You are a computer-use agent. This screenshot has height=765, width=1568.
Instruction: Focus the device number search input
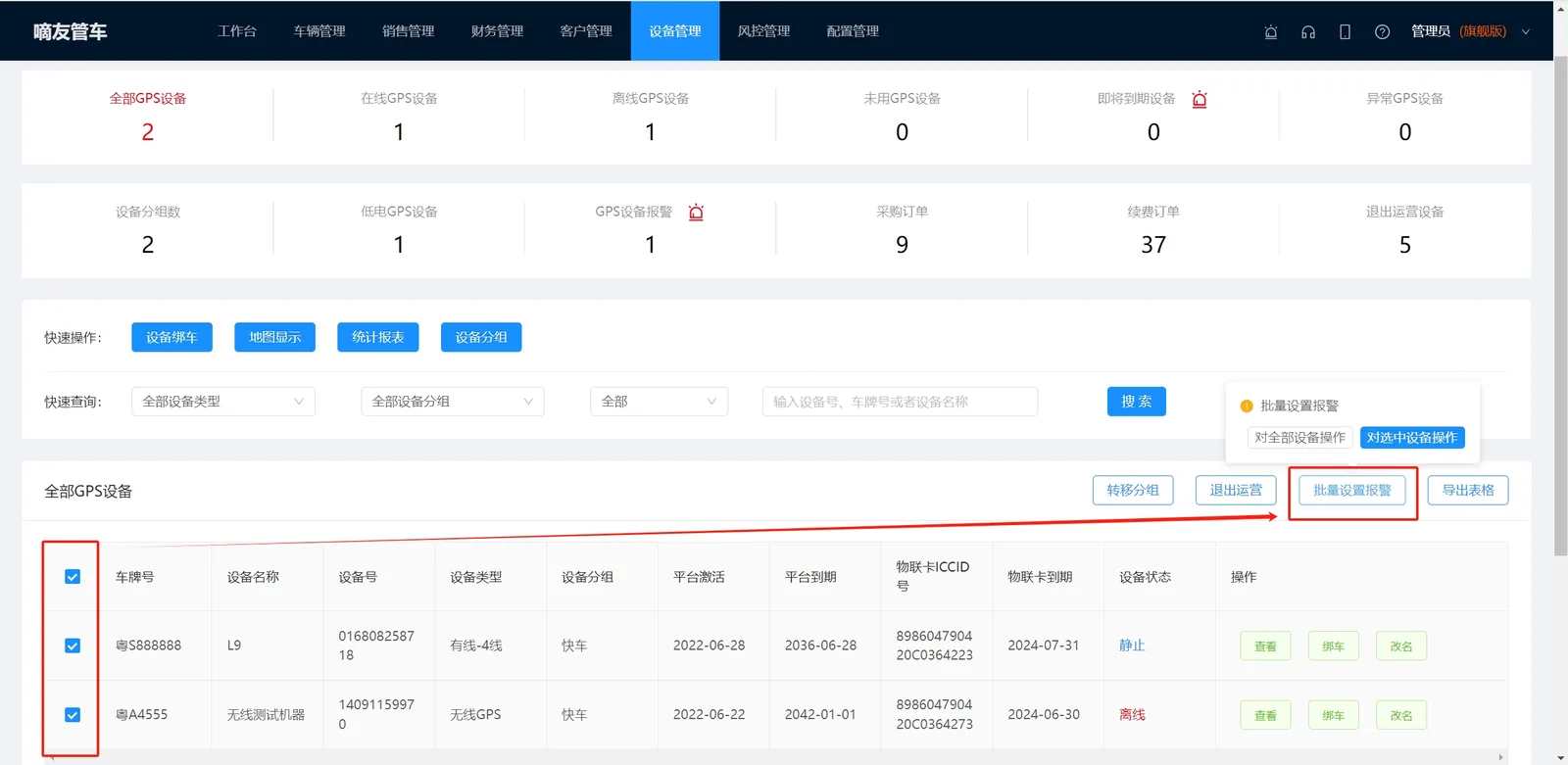pos(900,402)
